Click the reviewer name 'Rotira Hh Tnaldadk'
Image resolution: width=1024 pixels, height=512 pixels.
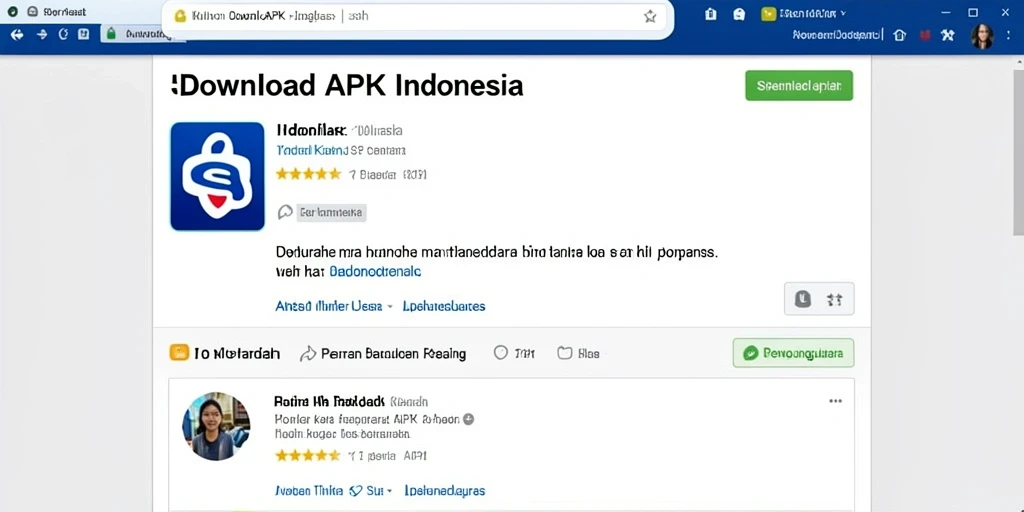point(330,401)
